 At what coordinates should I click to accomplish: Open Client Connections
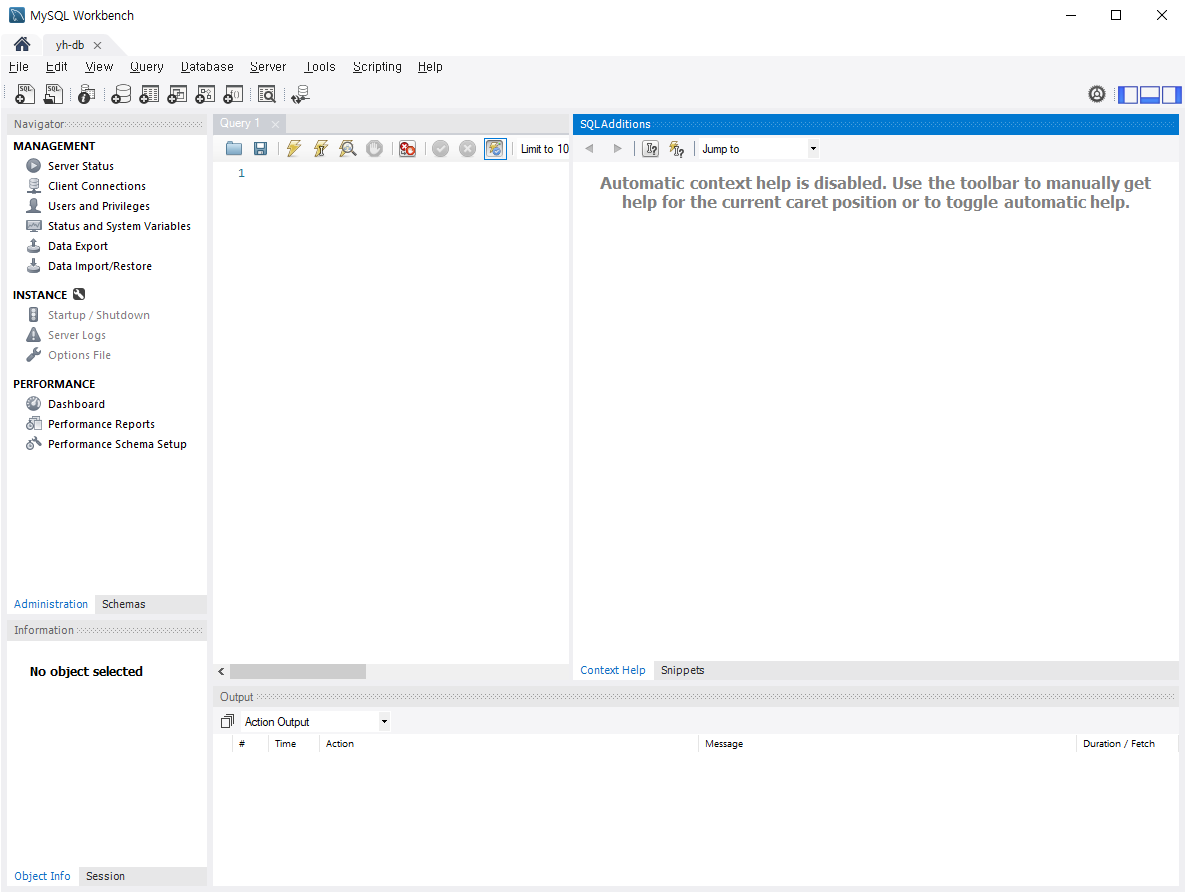[x=97, y=186]
